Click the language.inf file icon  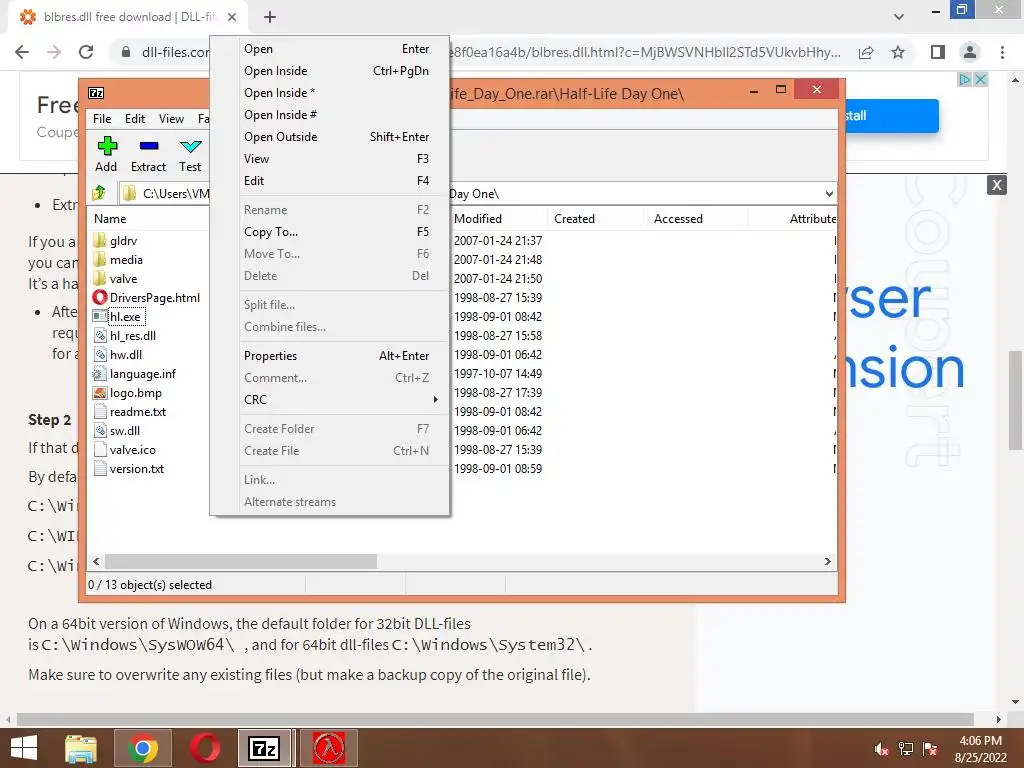(x=99, y=374)
